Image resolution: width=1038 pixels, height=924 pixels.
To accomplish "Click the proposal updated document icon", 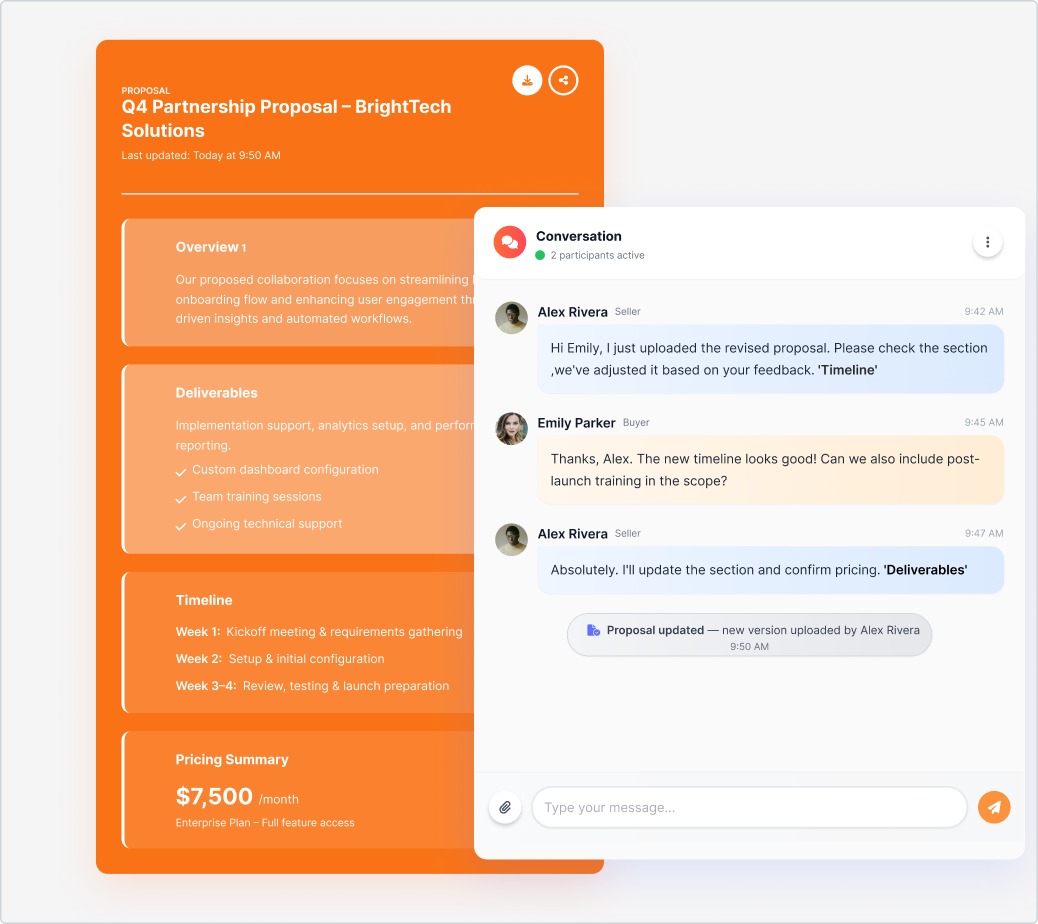I will click(593, 630).
